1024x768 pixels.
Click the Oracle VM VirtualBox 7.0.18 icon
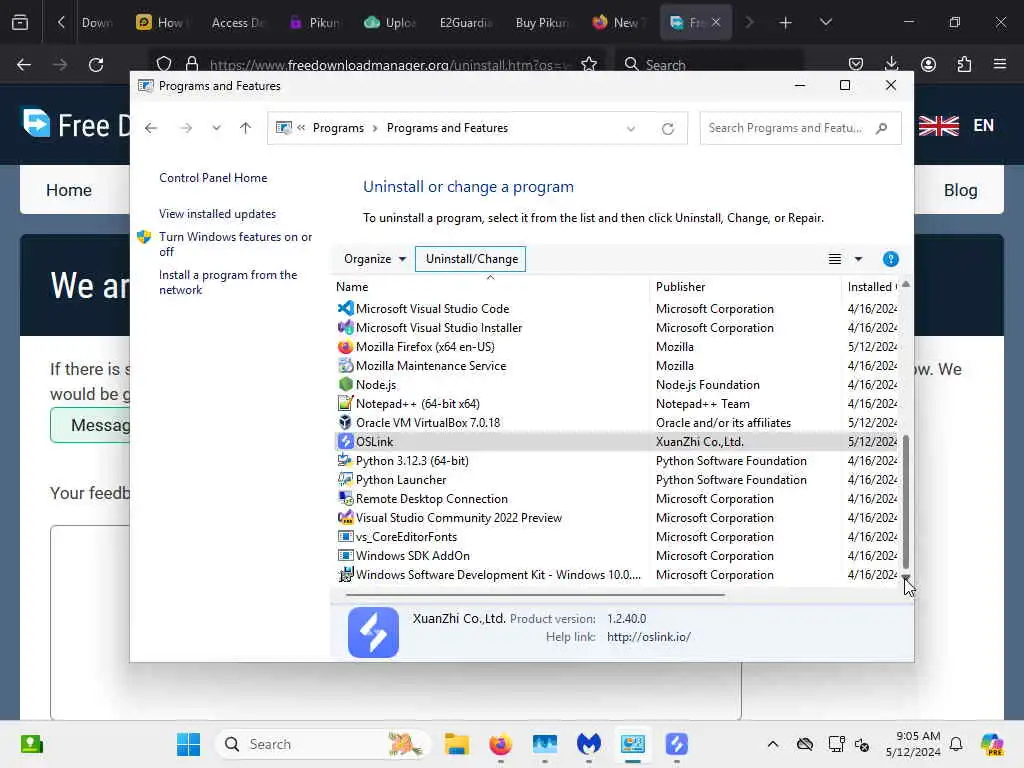(x=345, y=423)
